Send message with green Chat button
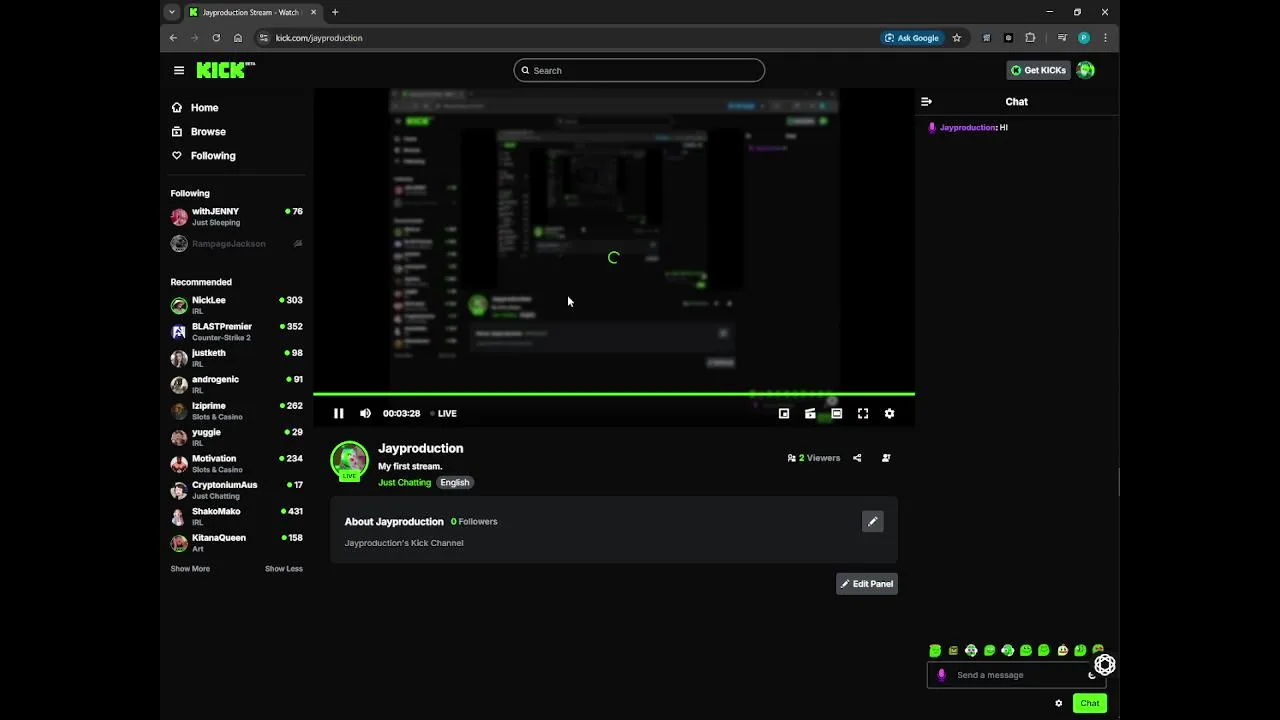1280x720 pixels. pyautogui.click(x=1090, y=703)
